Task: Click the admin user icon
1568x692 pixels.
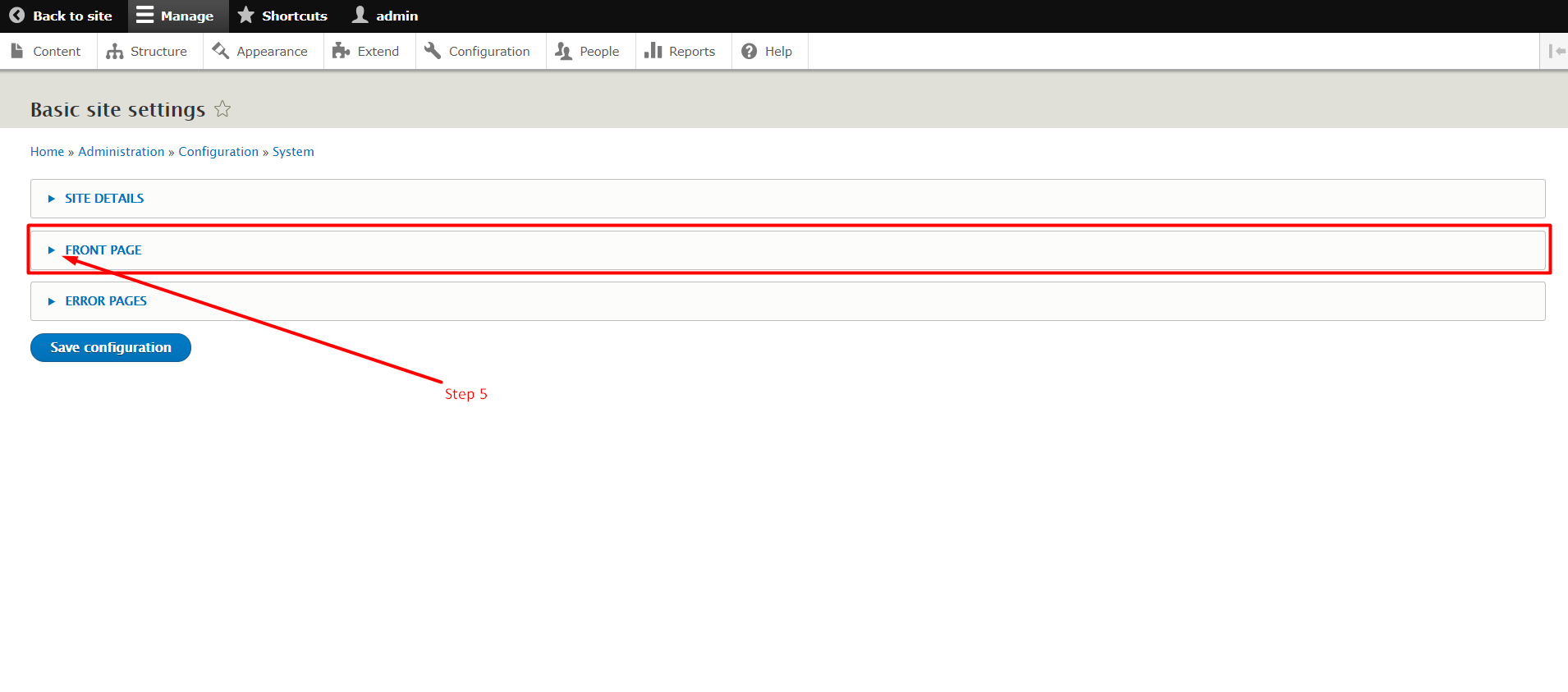Action: pyautogui.click(x=360, y=15)
